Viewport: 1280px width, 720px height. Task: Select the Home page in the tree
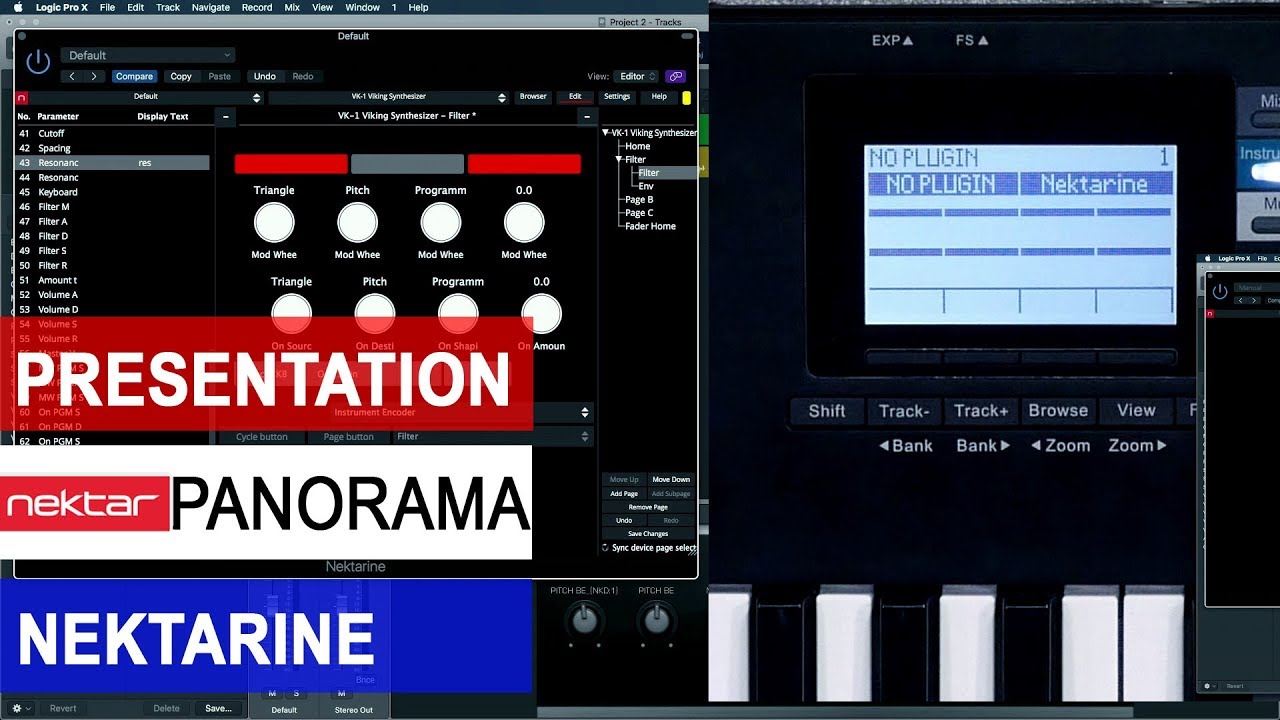coord(637,146)
